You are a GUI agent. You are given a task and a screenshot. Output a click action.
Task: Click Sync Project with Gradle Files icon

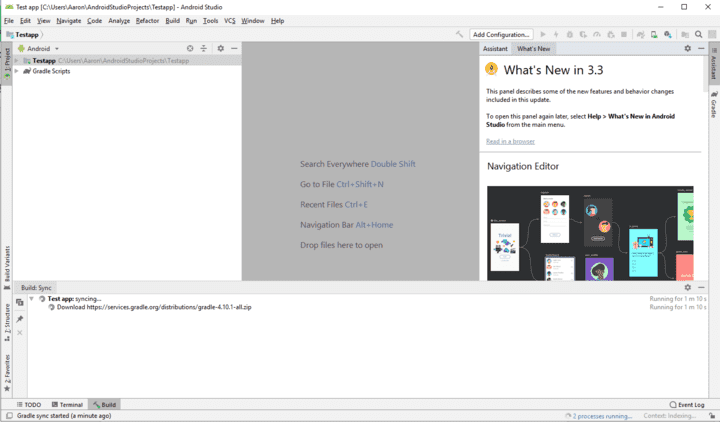(639, 34)
